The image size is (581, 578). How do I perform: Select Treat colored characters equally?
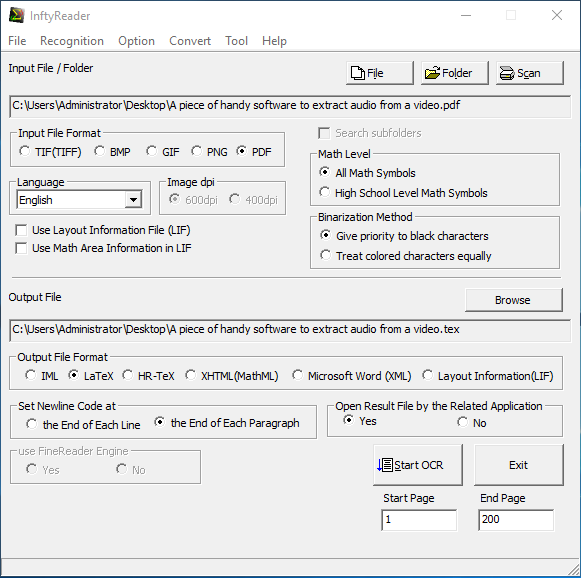point(325,255)
